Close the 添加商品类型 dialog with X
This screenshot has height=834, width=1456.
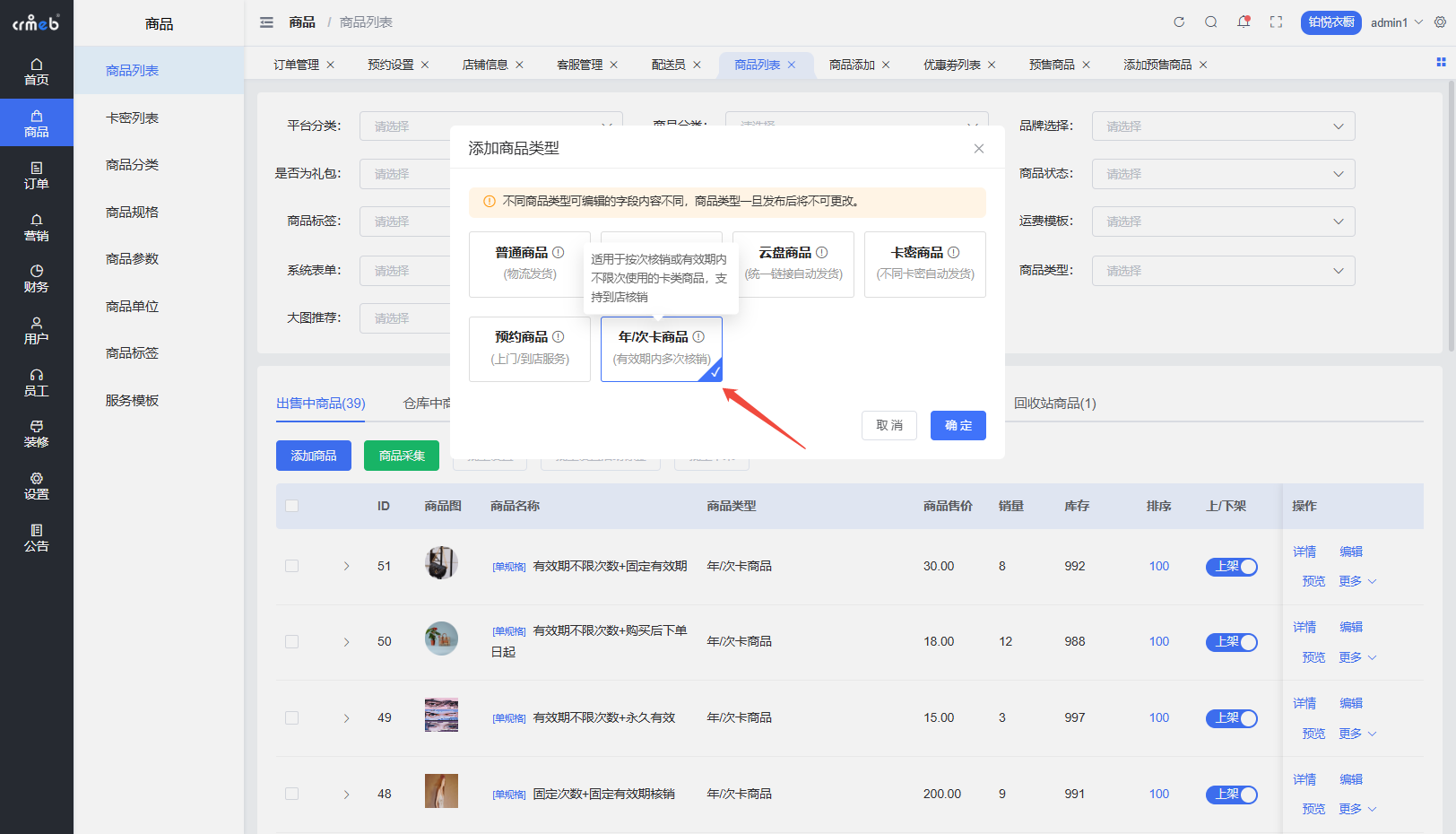pyautogui.click(x=979, y=149)
